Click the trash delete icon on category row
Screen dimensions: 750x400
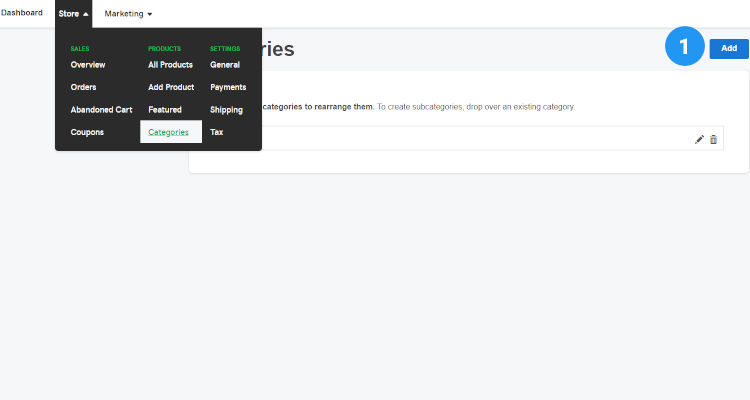pyautogui.click(x=713, y=139)
